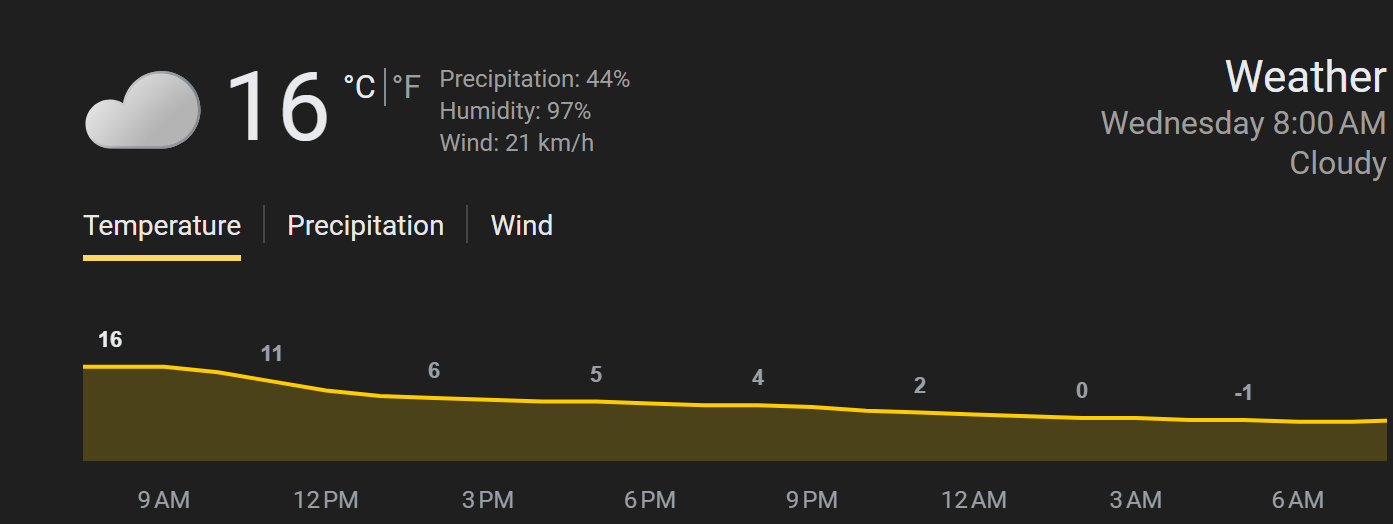The width and height of the screenshot is (1393, 524).
Task: Switch temperature unit to °F
Action: tap(406, 88)
